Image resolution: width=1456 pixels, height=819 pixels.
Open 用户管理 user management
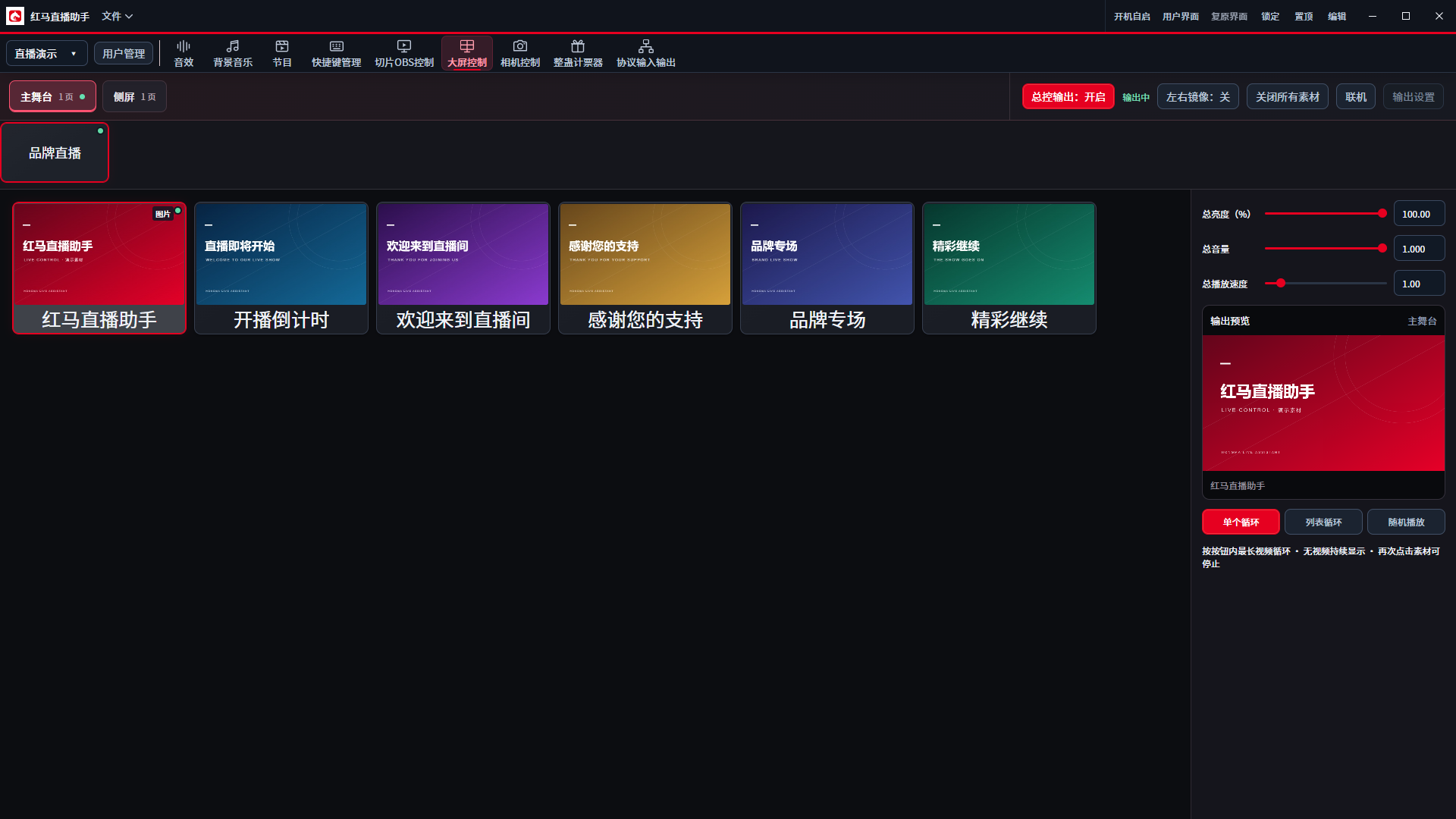pyautogui.click(x=124, y=53)
